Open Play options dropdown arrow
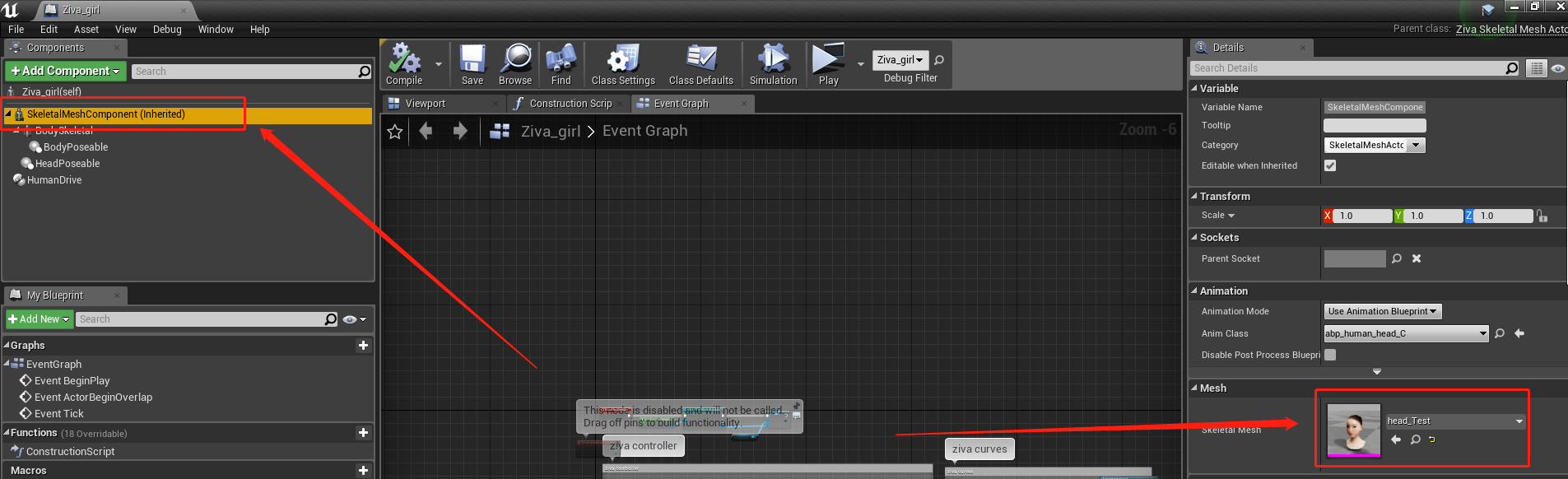Viewport: 1568px width, 479px height. [861, 64]
